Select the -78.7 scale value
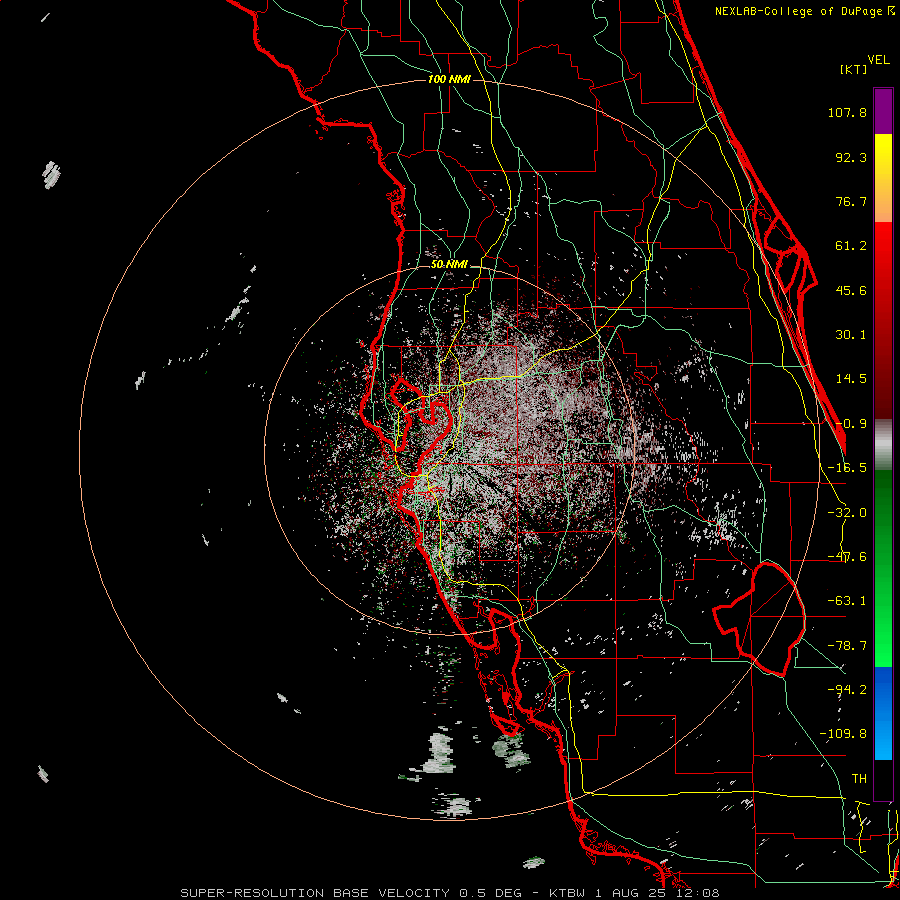This screenshot has width=900, height=900. point(847,646)
